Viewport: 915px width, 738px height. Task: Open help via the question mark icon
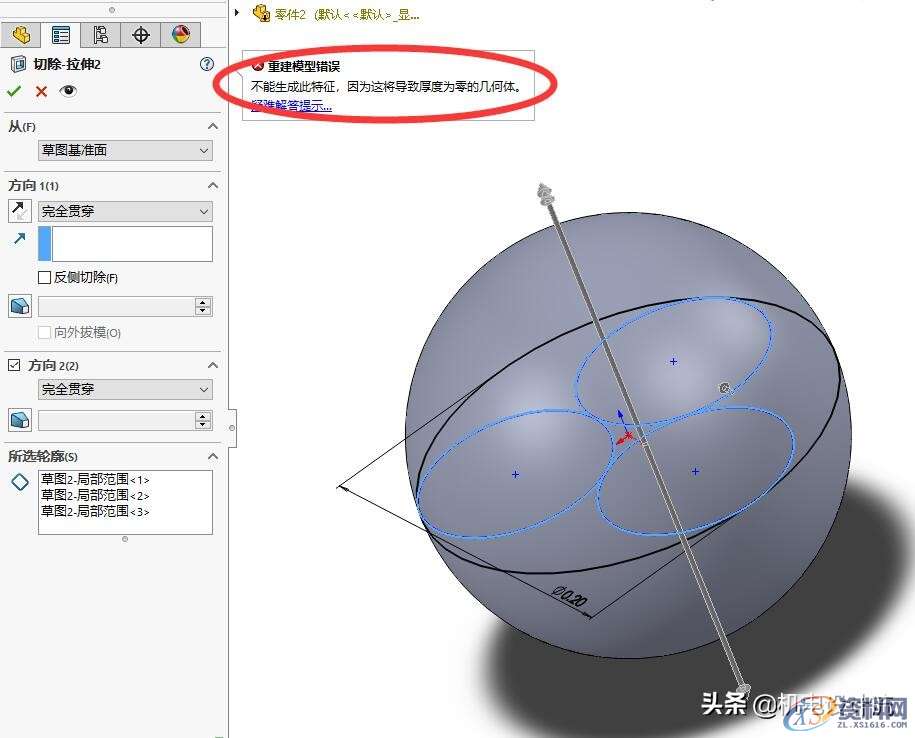[x=208, y=63]
